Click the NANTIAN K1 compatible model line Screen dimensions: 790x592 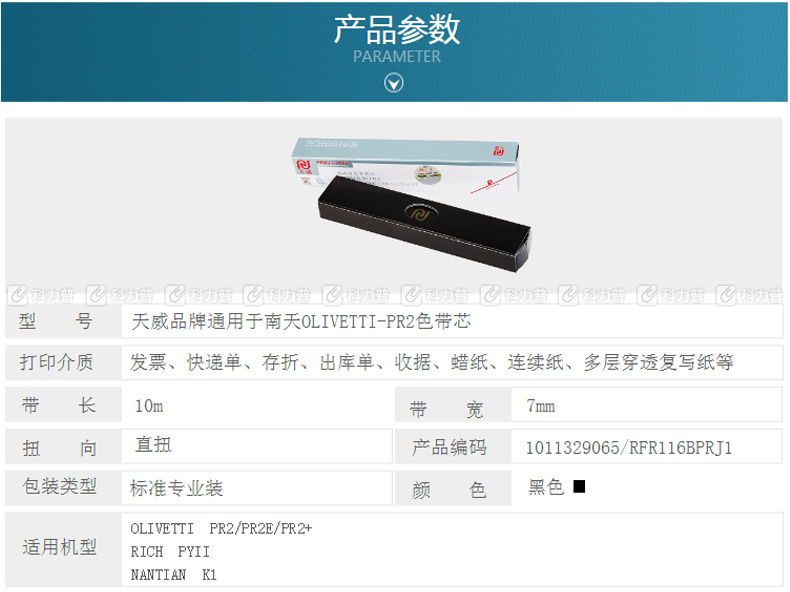point(173,574)
